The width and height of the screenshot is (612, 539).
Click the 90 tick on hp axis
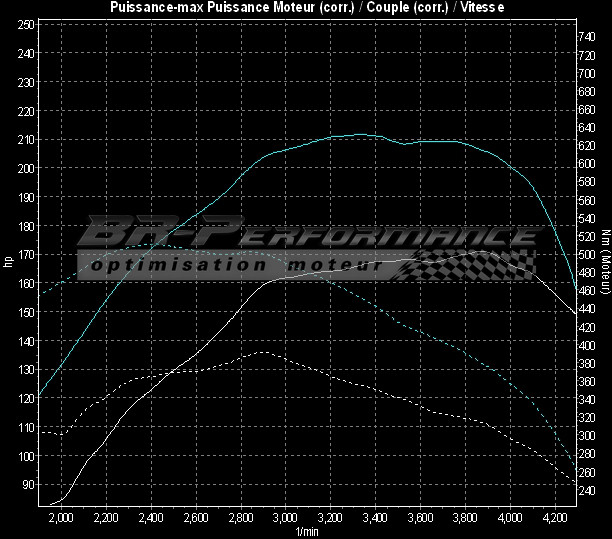click(x=27, y=485)
